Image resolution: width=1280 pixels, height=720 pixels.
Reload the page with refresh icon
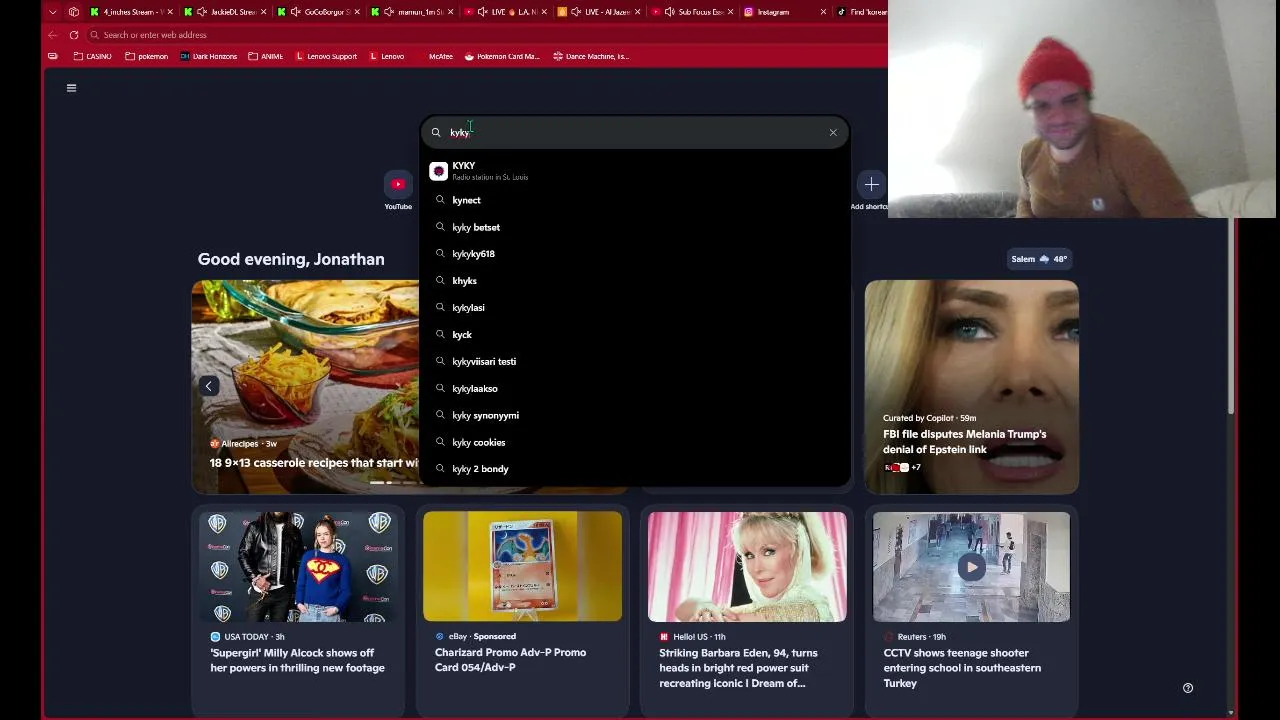74,35
